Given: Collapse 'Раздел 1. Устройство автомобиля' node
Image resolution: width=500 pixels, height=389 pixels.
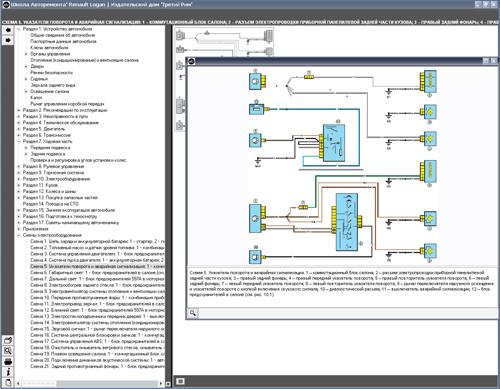Looking at the screenshot, I should click(x=19, y=29).
